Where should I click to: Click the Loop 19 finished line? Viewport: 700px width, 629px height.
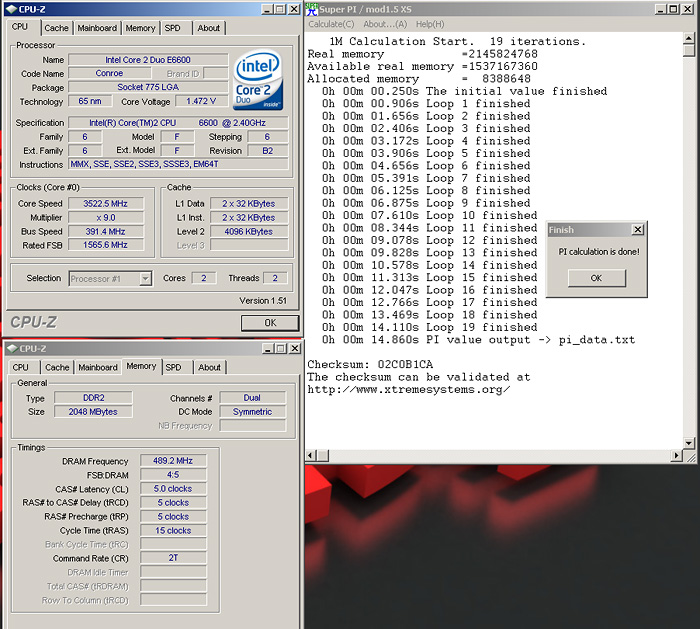(429, 327)
